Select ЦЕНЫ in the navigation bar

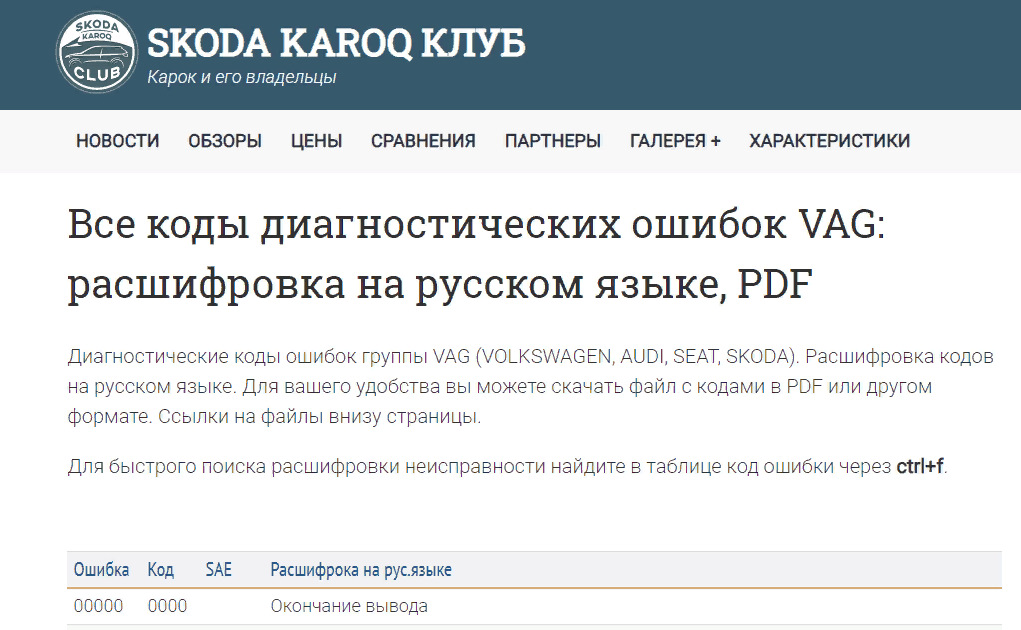coord(316,141)
